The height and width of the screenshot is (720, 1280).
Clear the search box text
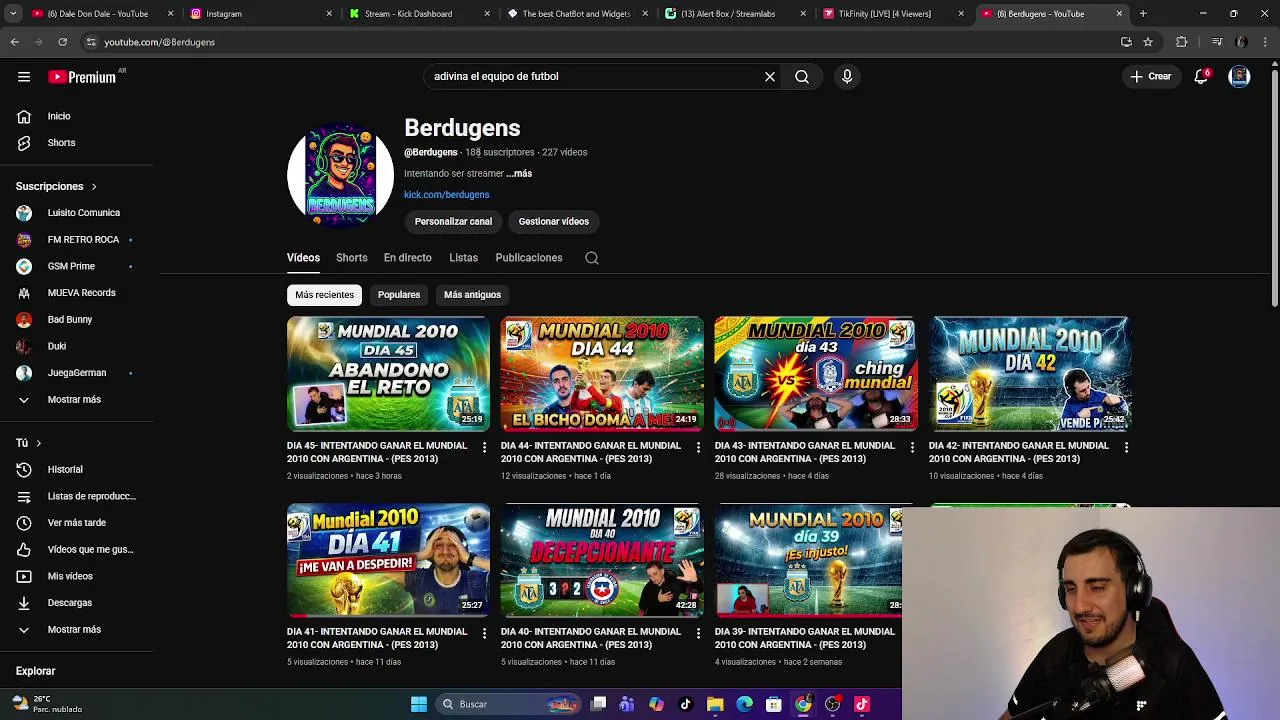[x=770, y=77]
